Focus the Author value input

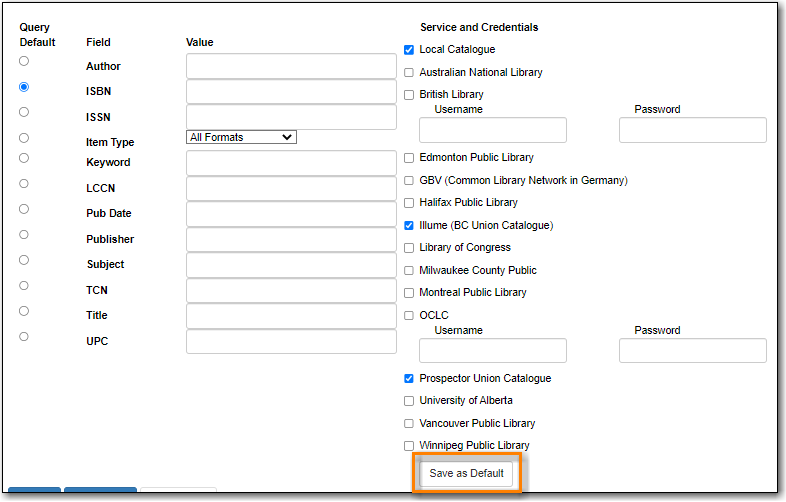(291, 66)
